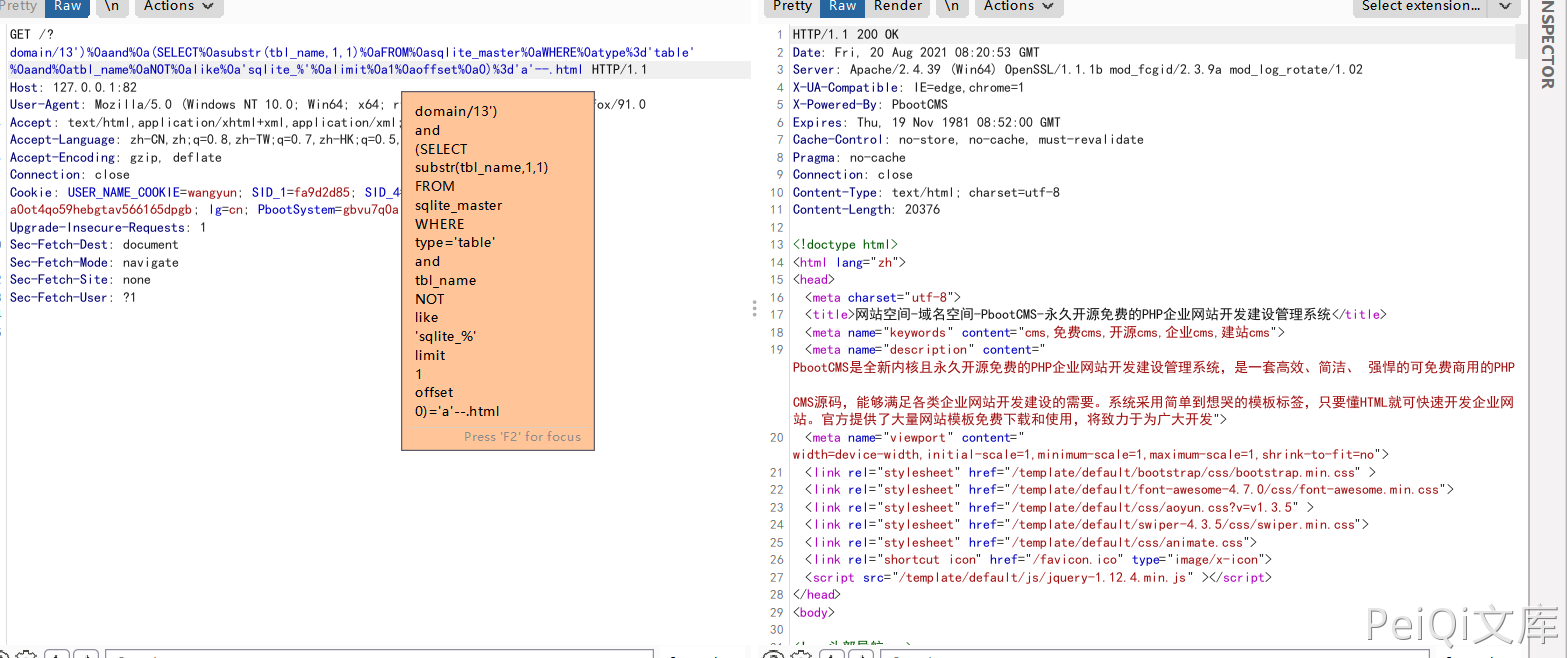Click 'Sec-Fetch-Site: none' line
Screen dimensions: 1567x658
coord(80,279)
